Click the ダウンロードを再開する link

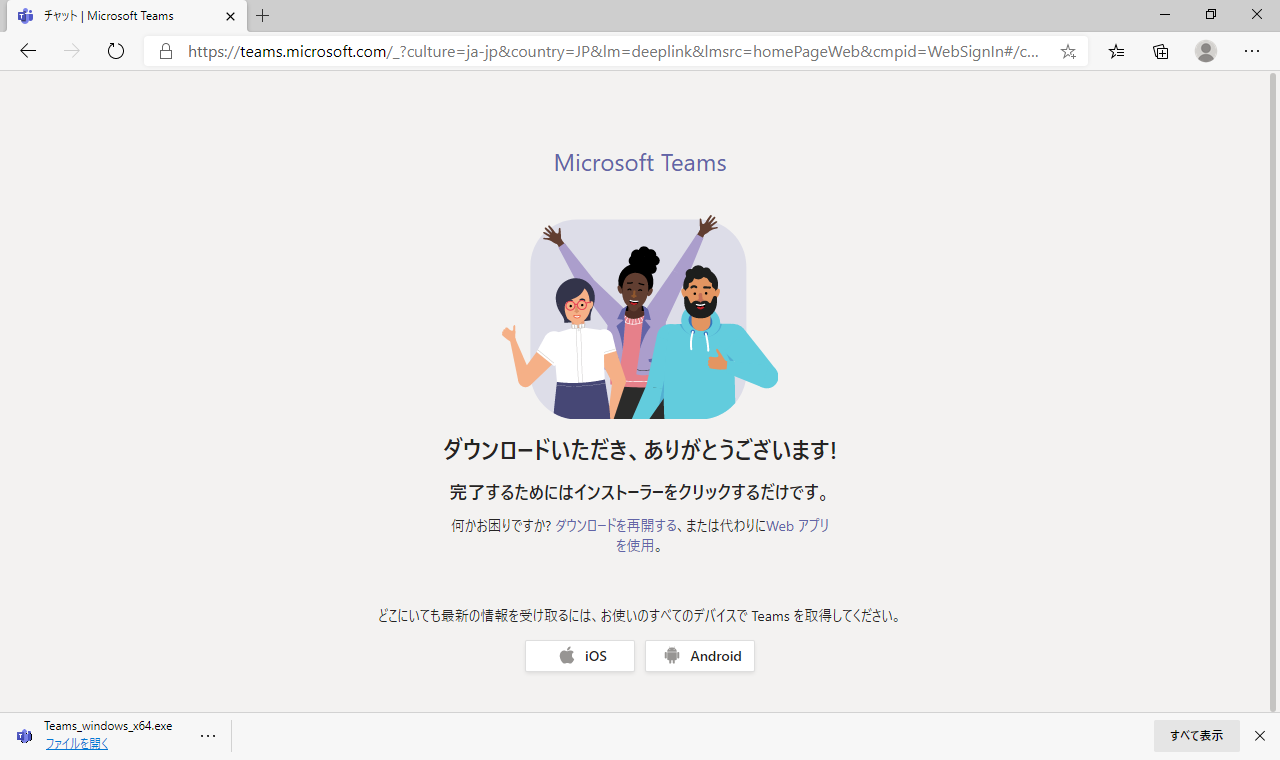tap(616, 525)
